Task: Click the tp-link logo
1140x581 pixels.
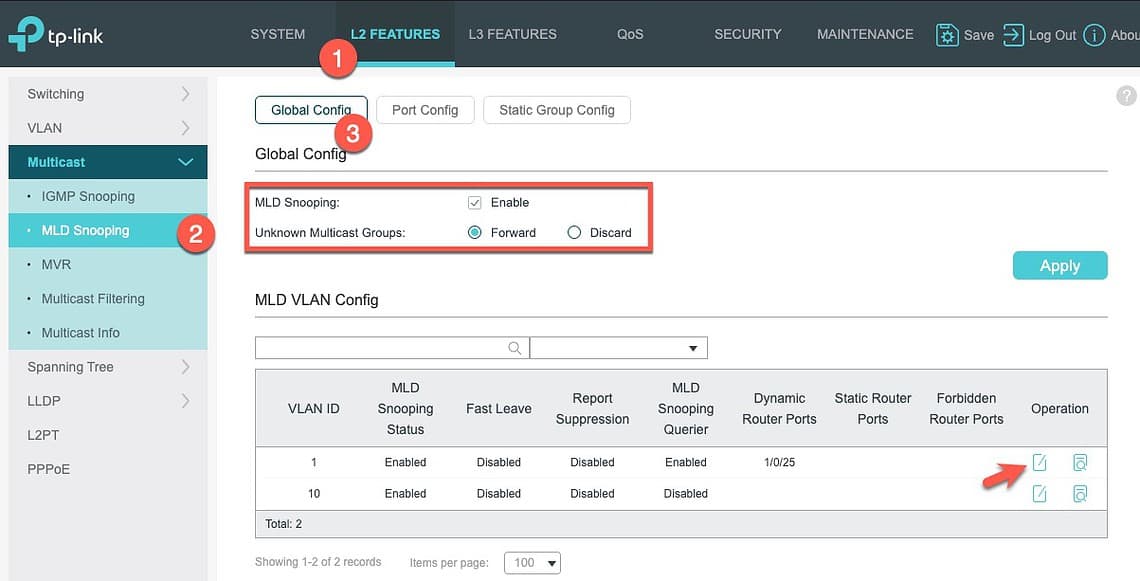Action: [x=55, y=34]
